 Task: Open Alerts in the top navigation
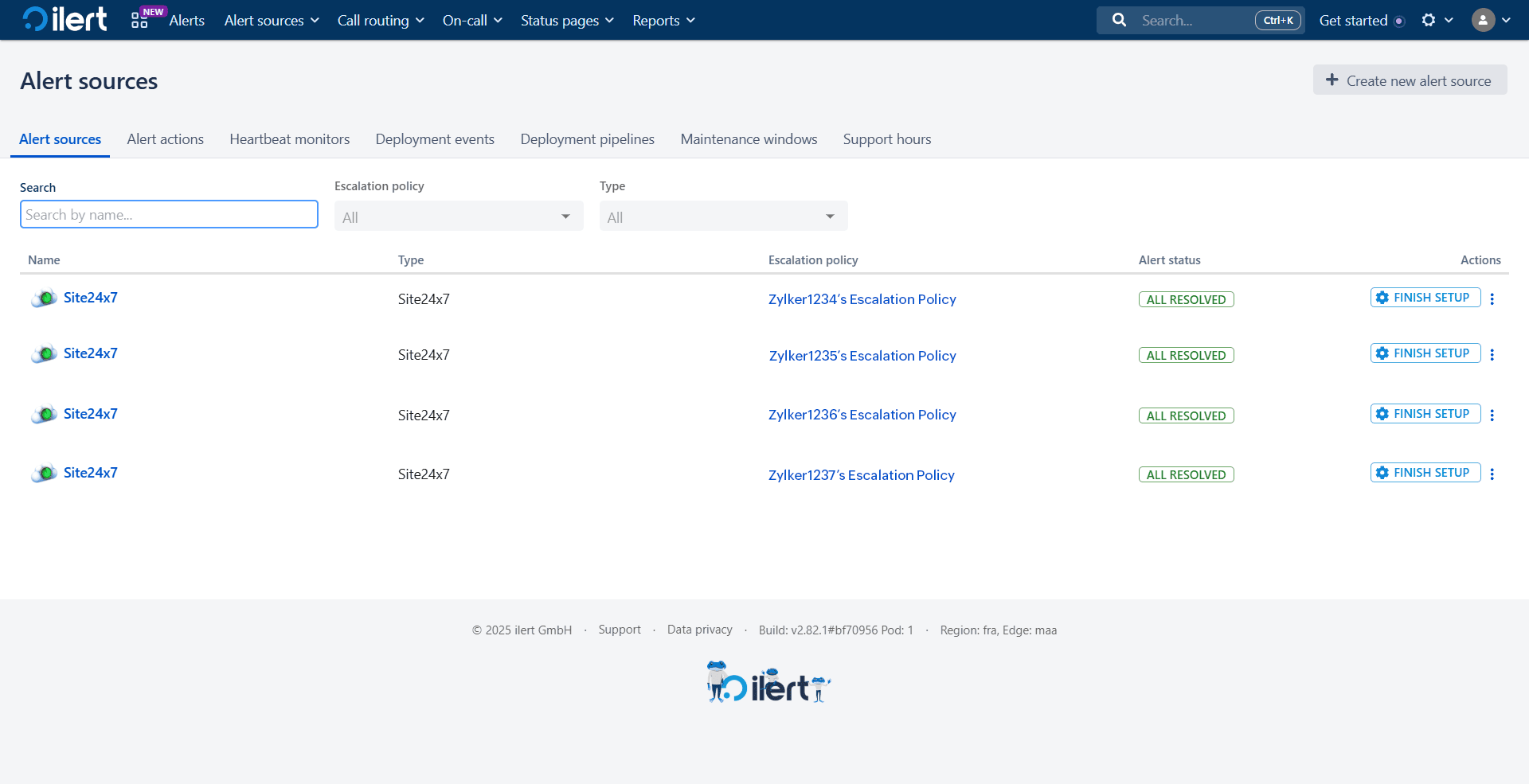(186, 21)
